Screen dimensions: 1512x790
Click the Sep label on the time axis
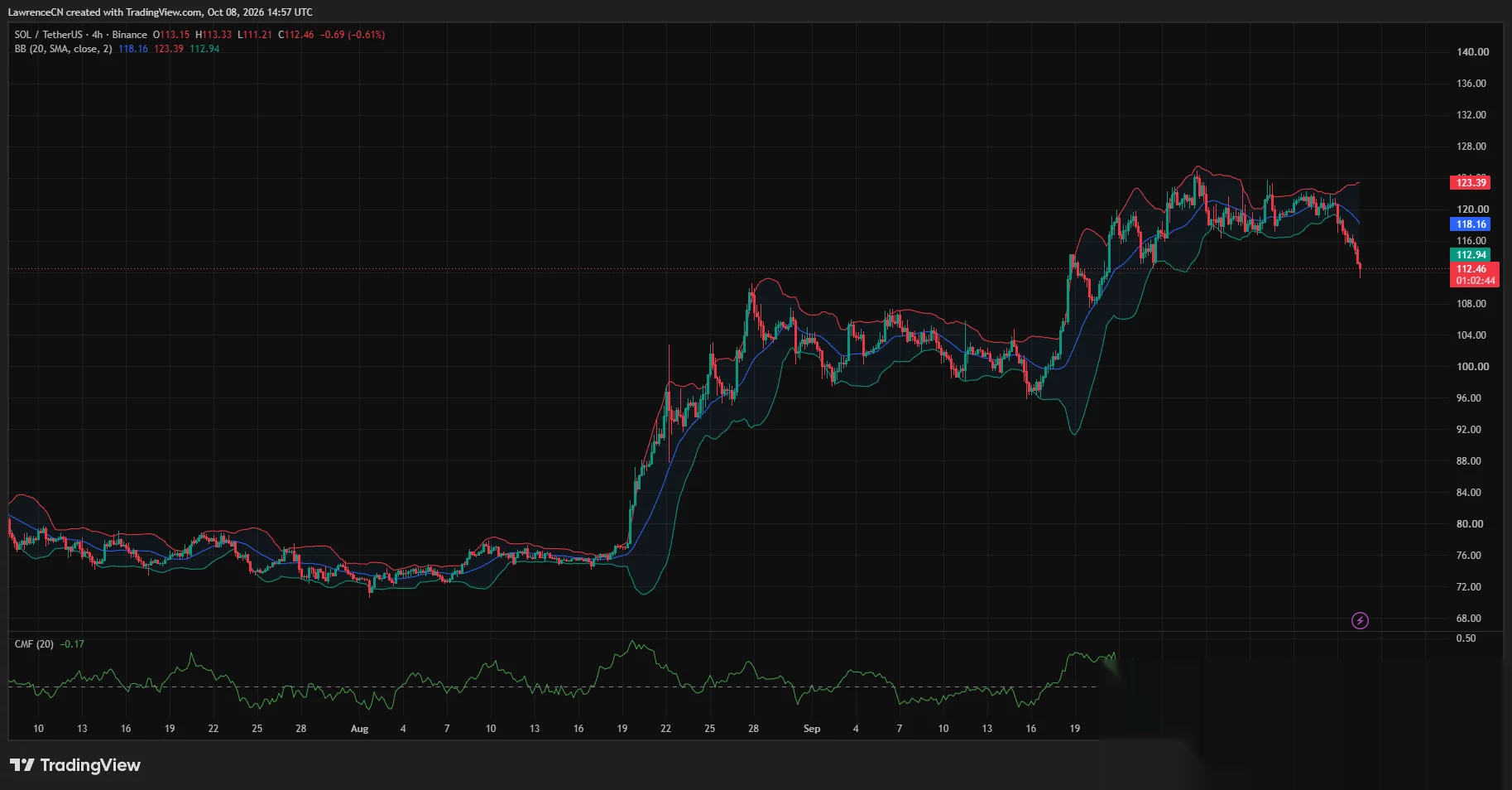click(812, 729)
